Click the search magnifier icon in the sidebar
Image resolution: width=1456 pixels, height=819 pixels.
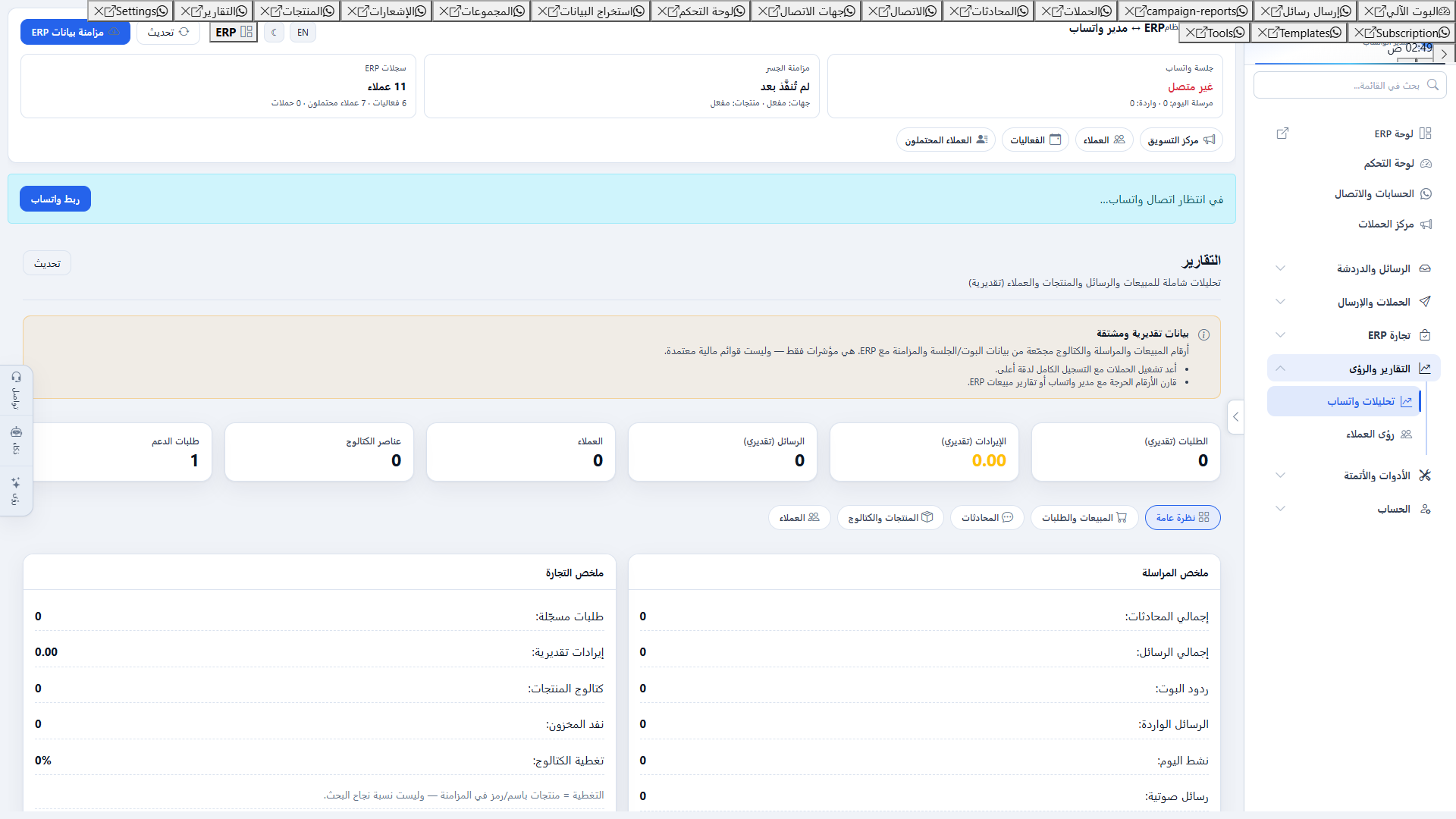click(x=1432, y=85)
